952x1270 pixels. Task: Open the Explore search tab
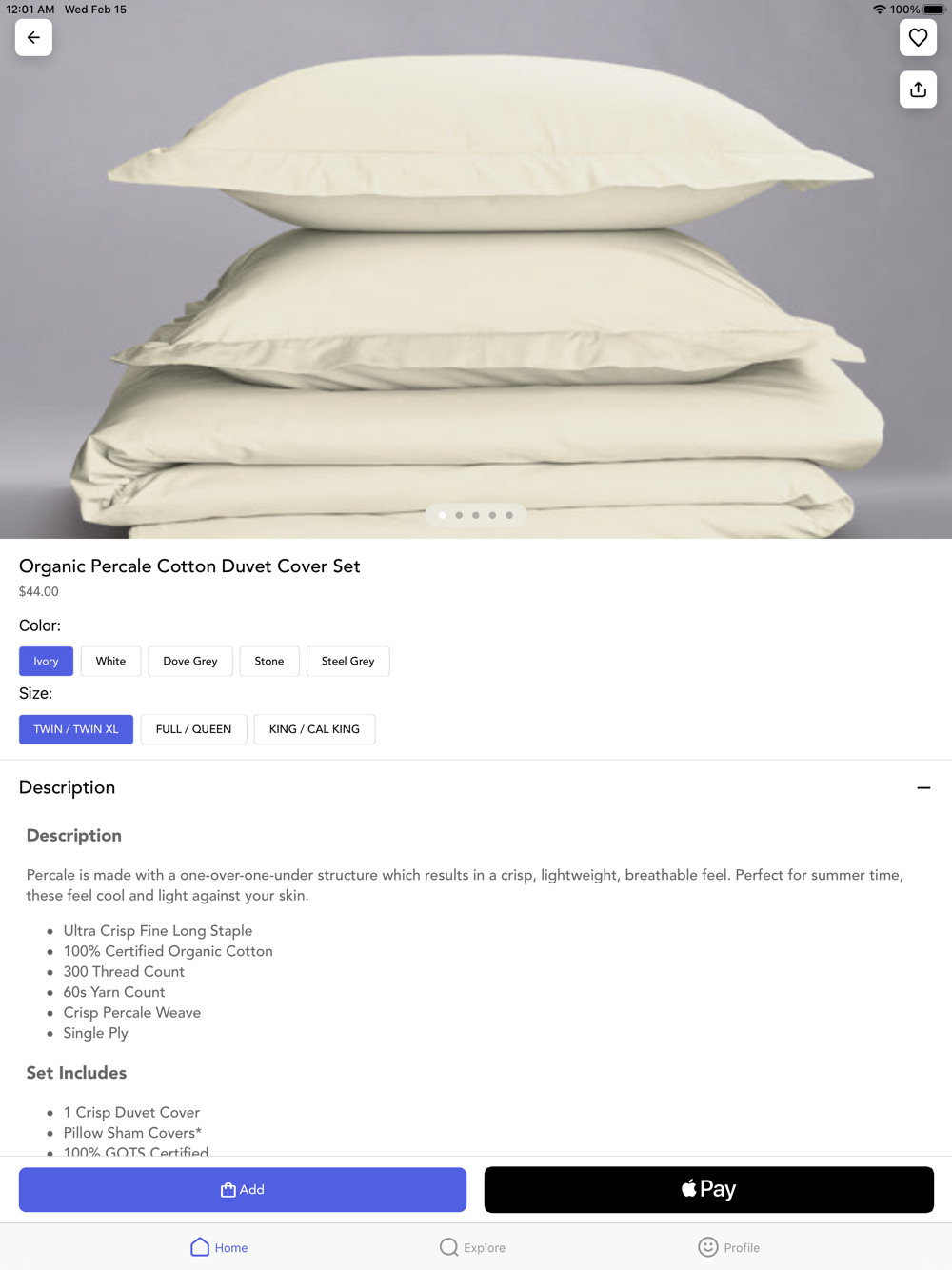(472, 1247)
